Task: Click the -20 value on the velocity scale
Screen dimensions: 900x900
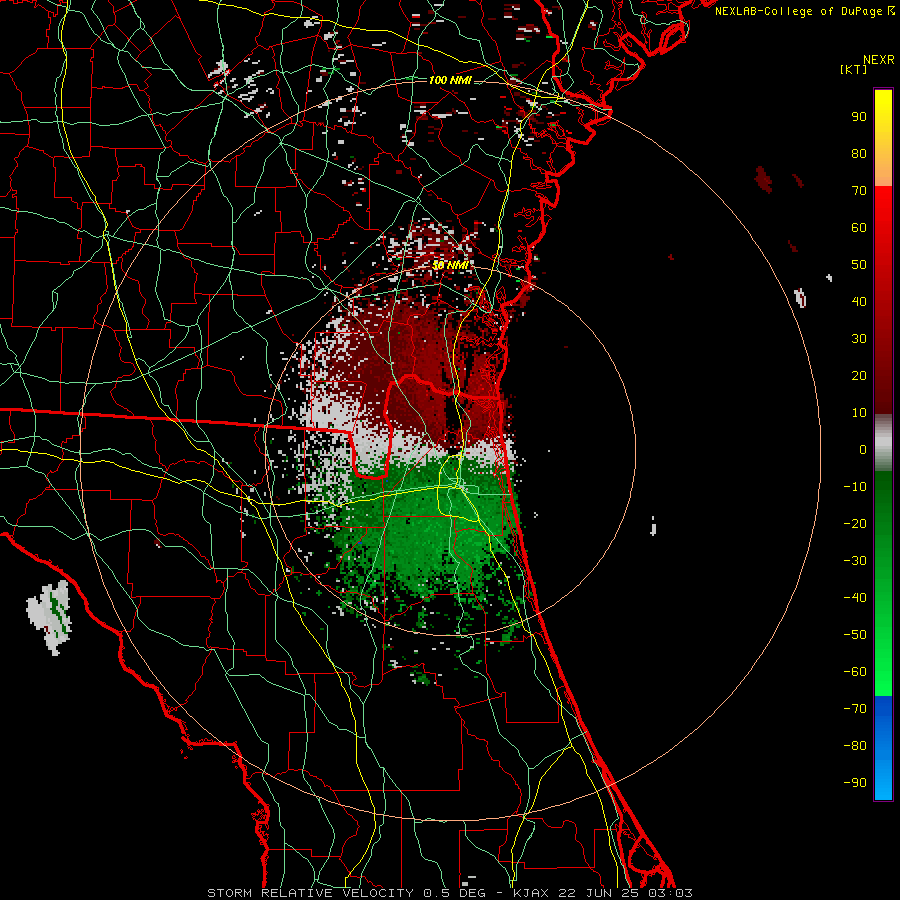Action: [x=855, y=524]
